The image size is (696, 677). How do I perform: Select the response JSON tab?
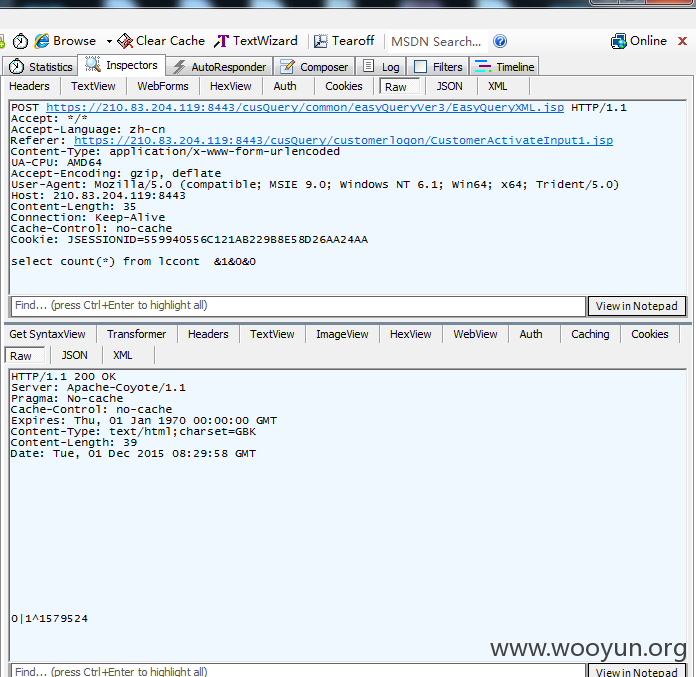[x=74, y=355]
